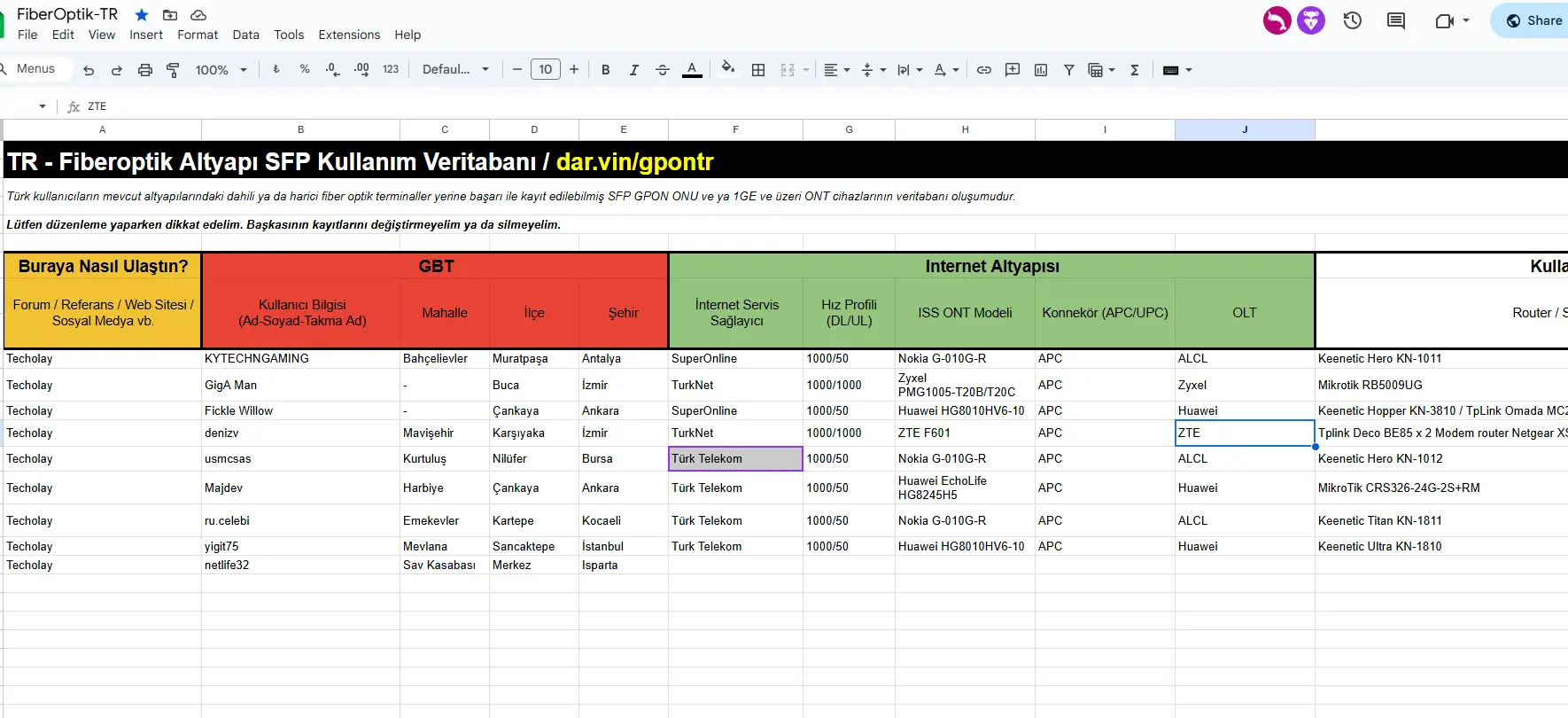Increase decimal places
Screen dimensions: 1568x718
pyautogui.click(x=361, y=69)
